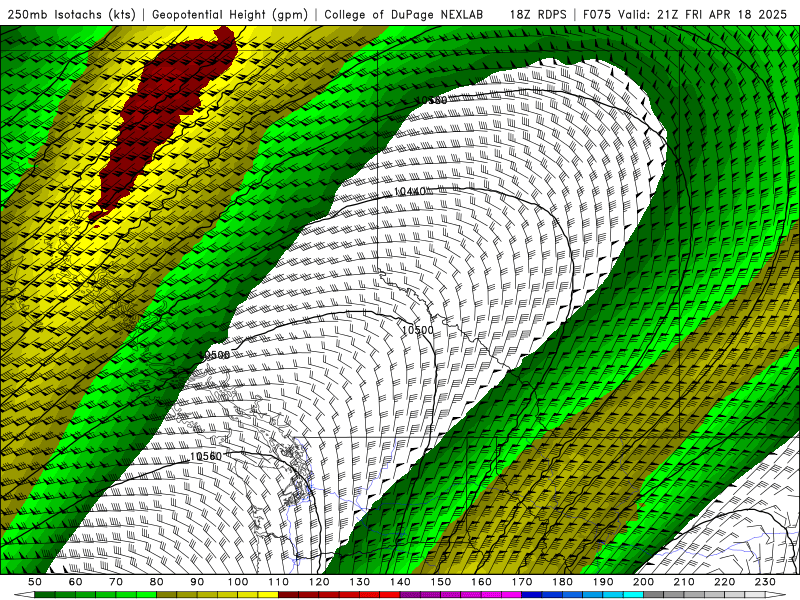Click the 140 legend number
The image size is (800, 600).
[400, 582]
